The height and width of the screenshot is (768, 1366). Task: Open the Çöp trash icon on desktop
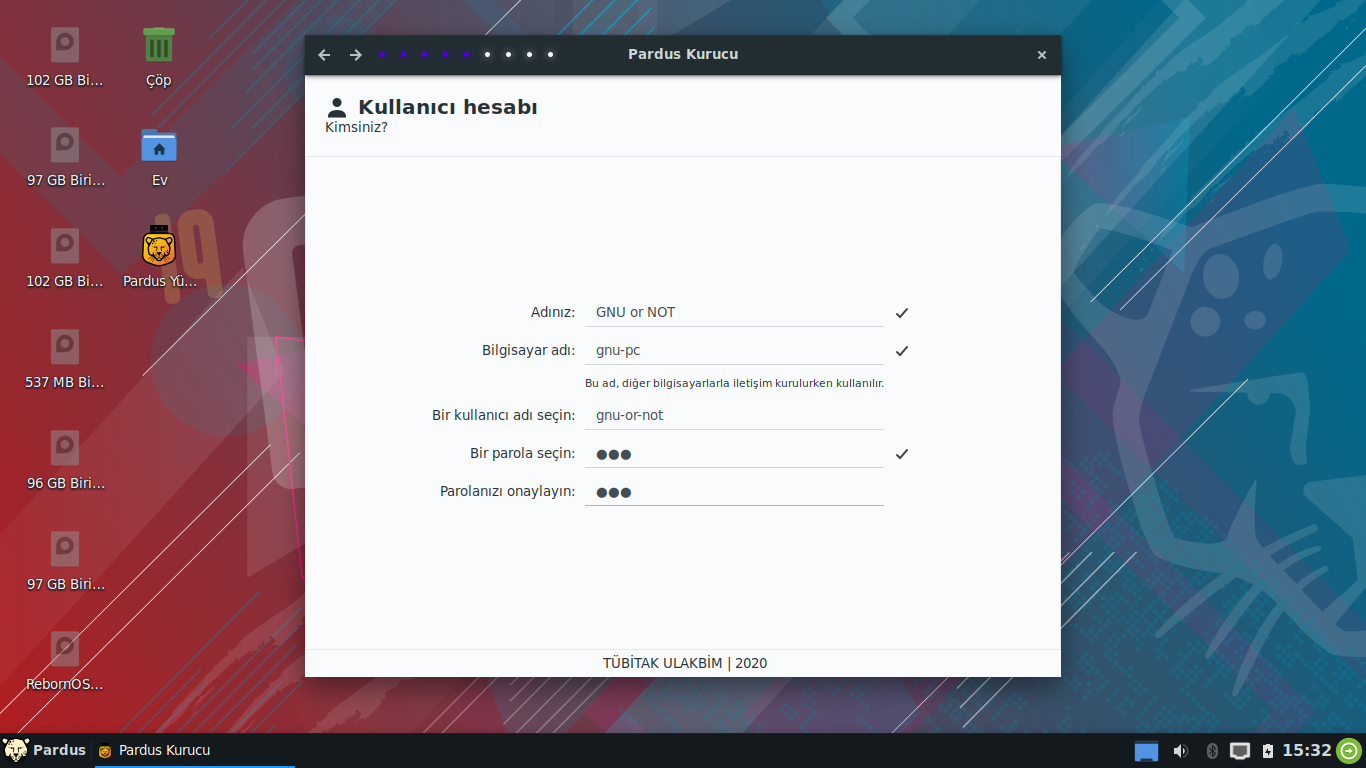tap(159, 58)
